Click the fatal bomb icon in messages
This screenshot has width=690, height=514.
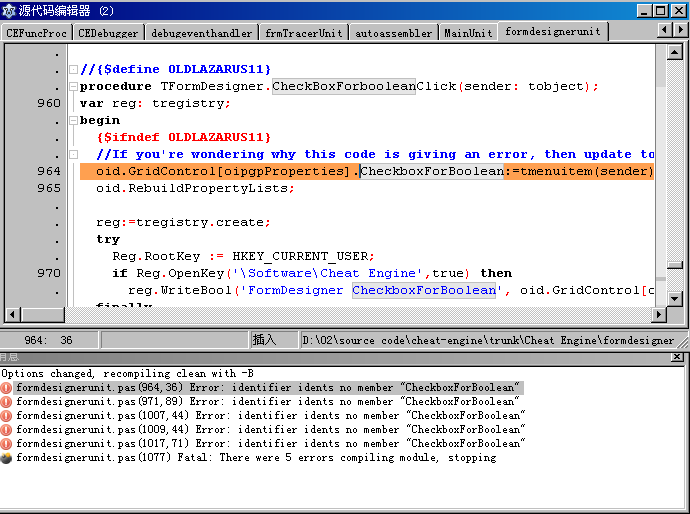coord(6,457)
